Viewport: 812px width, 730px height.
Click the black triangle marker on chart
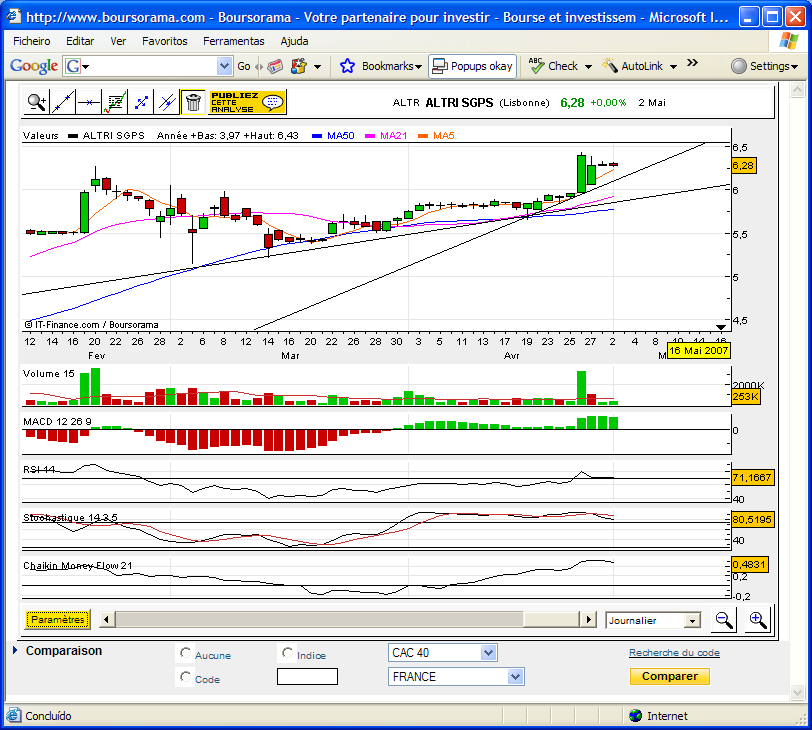click(x=720, y=327)
